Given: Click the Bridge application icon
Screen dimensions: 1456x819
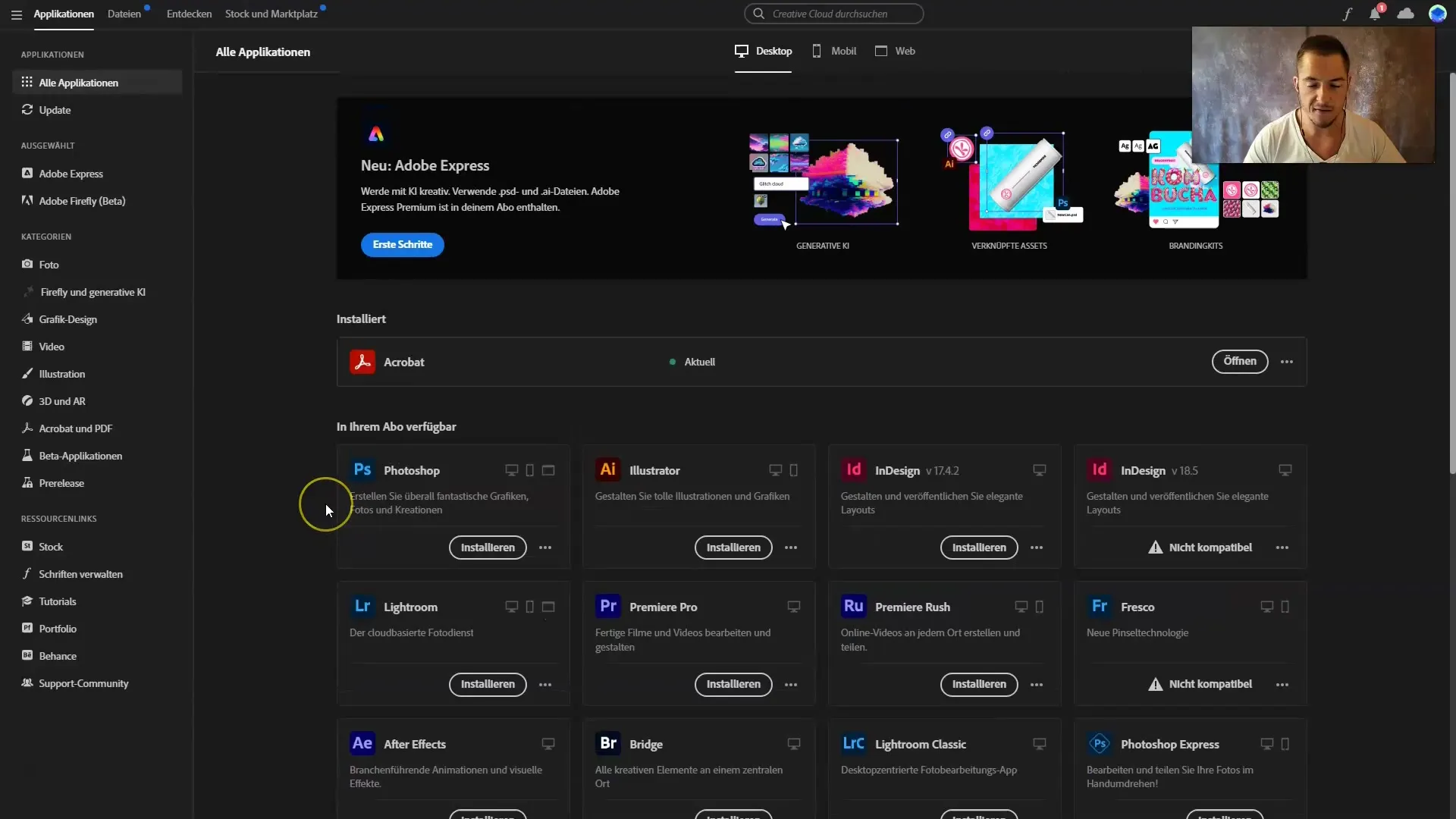Looking at the screenshot, I should click(608, 743).
